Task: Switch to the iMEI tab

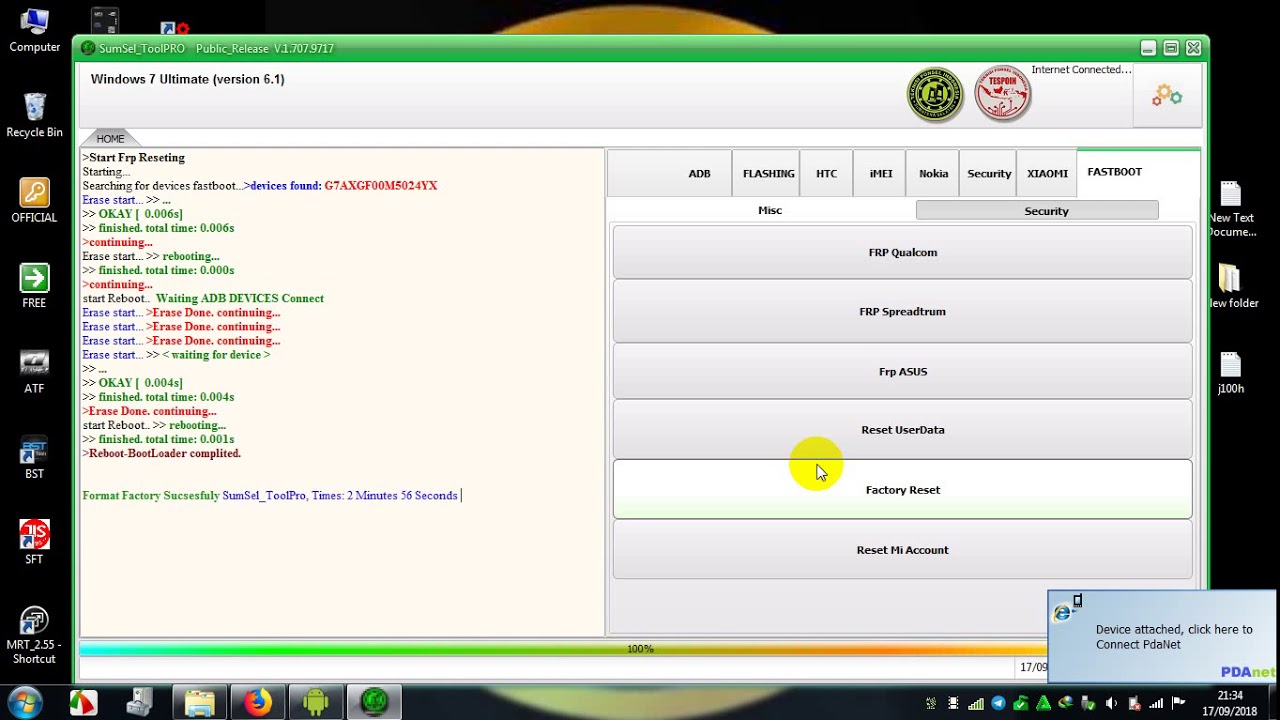Action: (x=880, y=174)
